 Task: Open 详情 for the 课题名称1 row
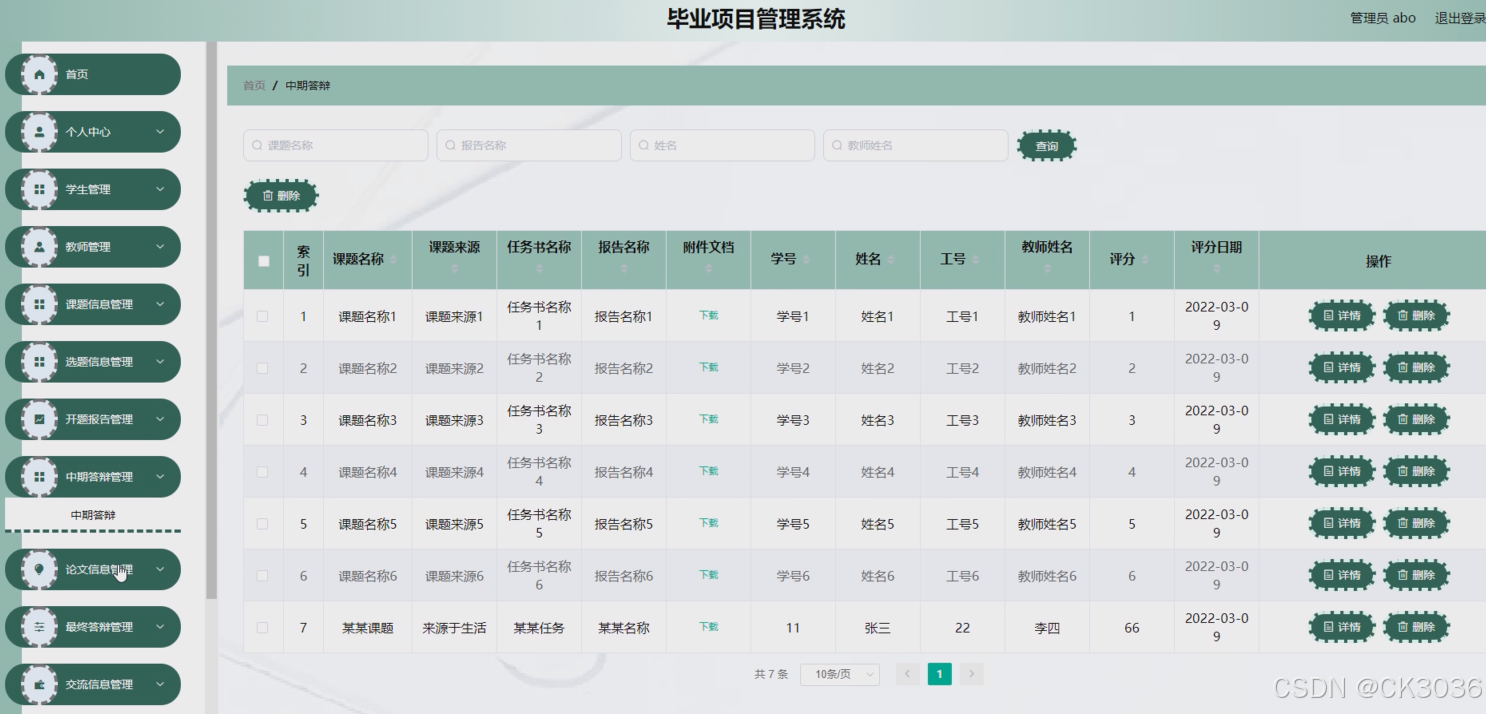point(1342,316)
